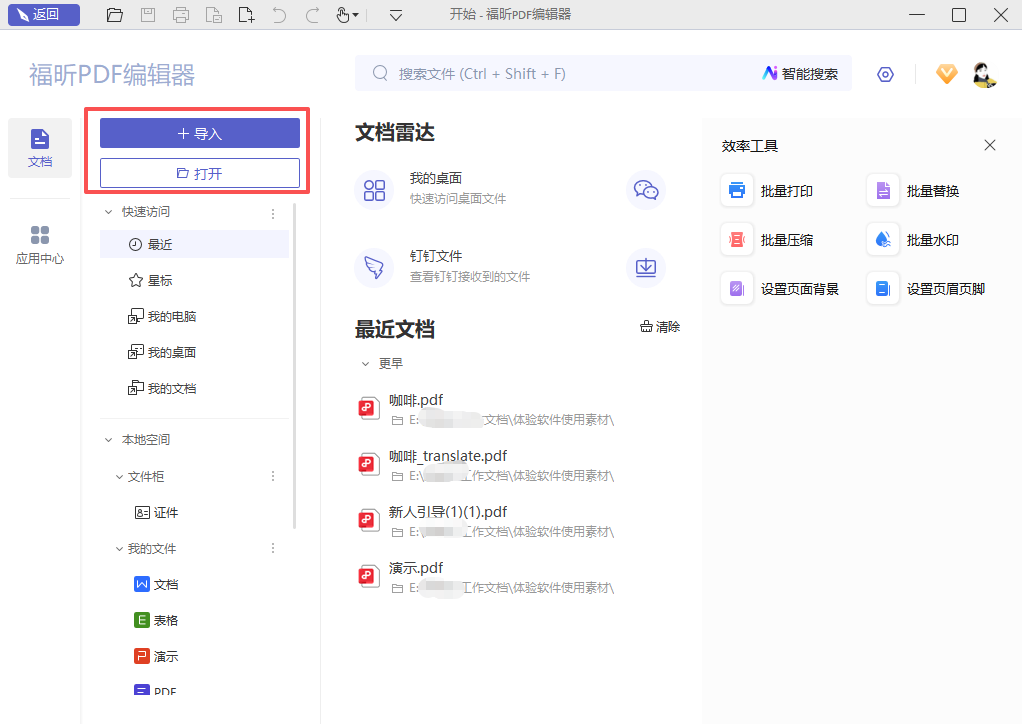Open 应用中心 in sidebar
1022x724 pixels.
point(40,245)
